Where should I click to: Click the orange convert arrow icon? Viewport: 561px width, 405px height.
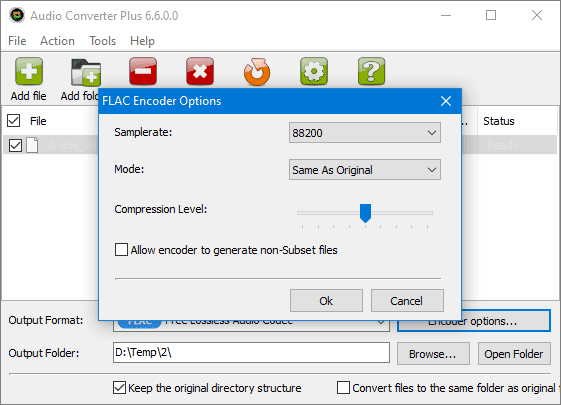coord(257,72)
